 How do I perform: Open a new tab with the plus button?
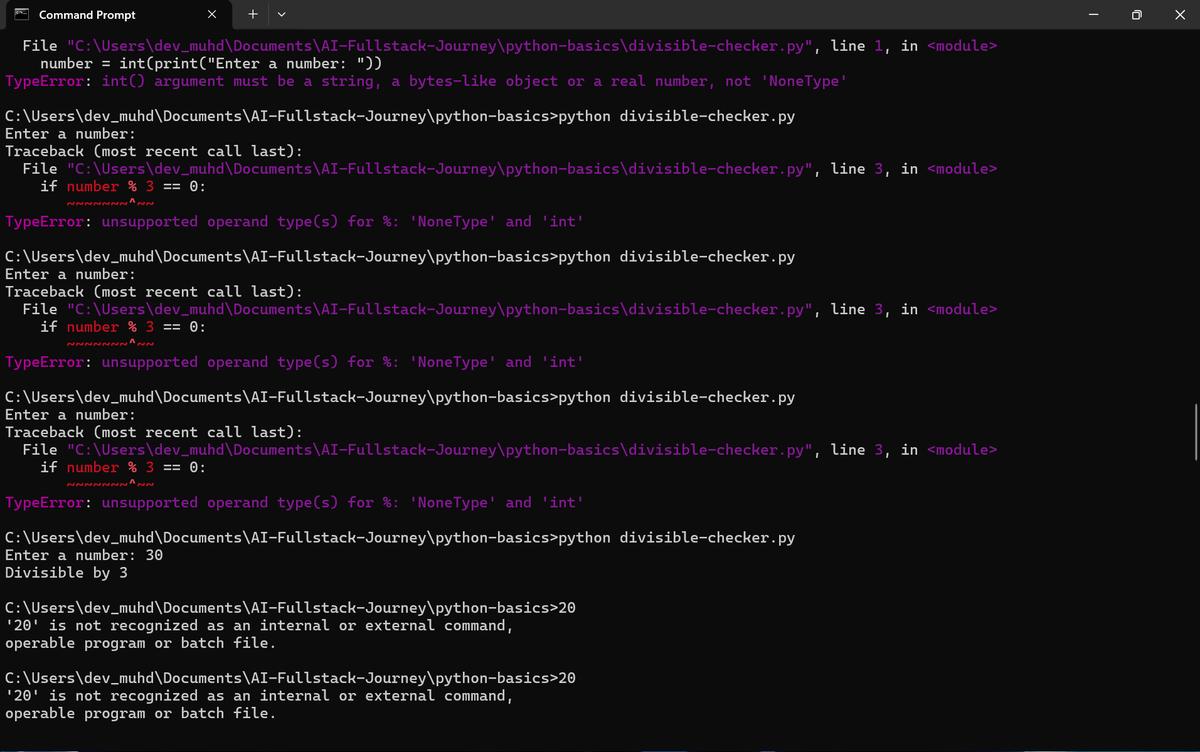click(x=252, y=15)
